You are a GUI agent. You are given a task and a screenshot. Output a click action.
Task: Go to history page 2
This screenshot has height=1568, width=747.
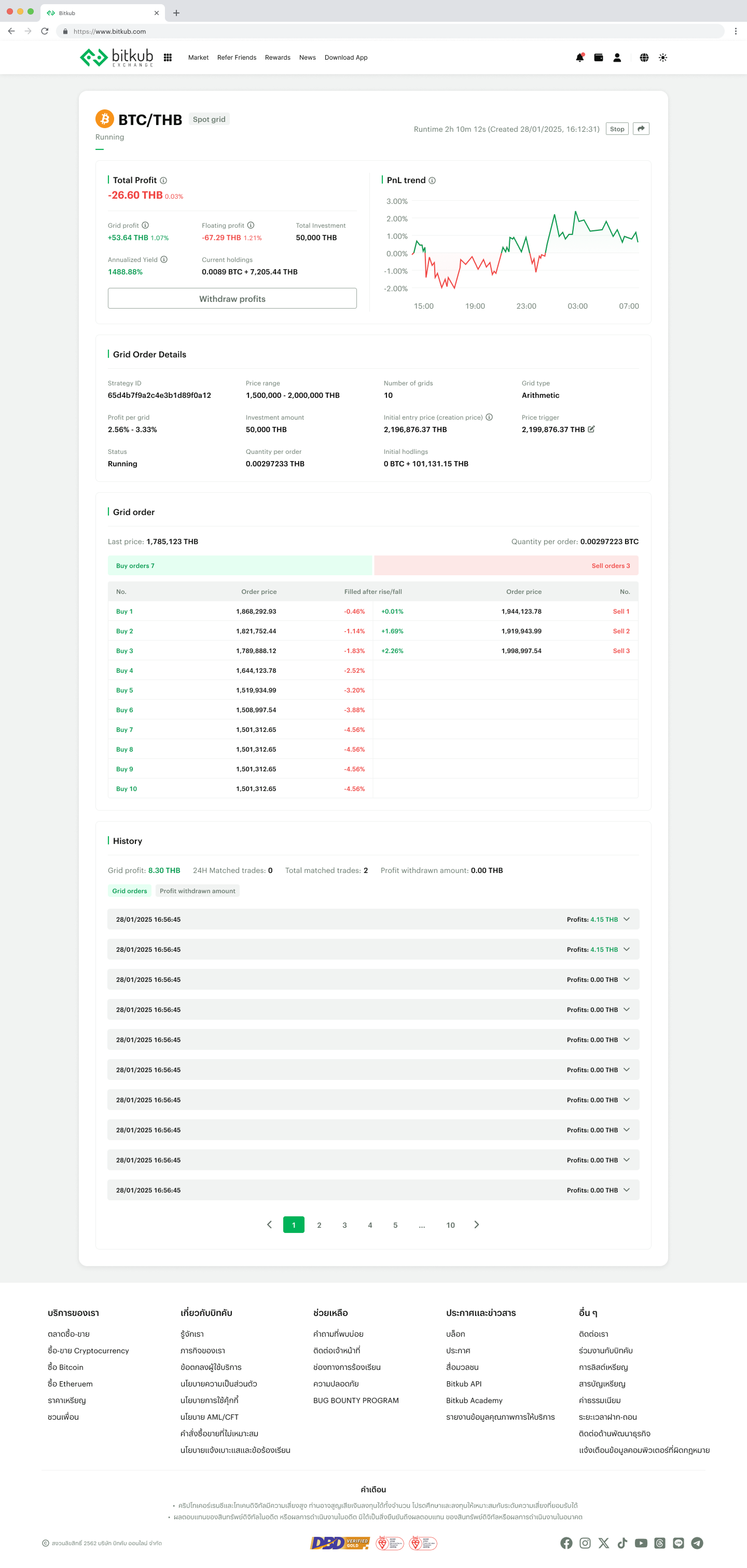point(319,1225)
